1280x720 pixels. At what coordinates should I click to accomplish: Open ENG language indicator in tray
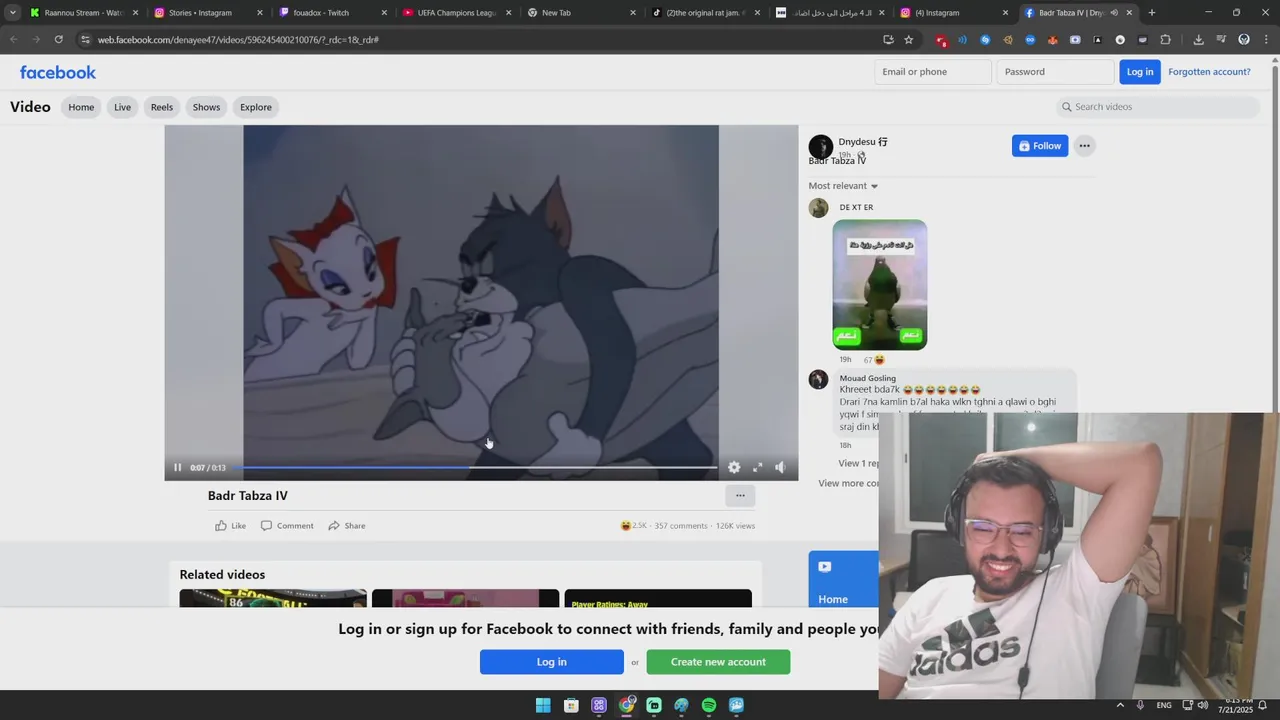click(1164, 705)
